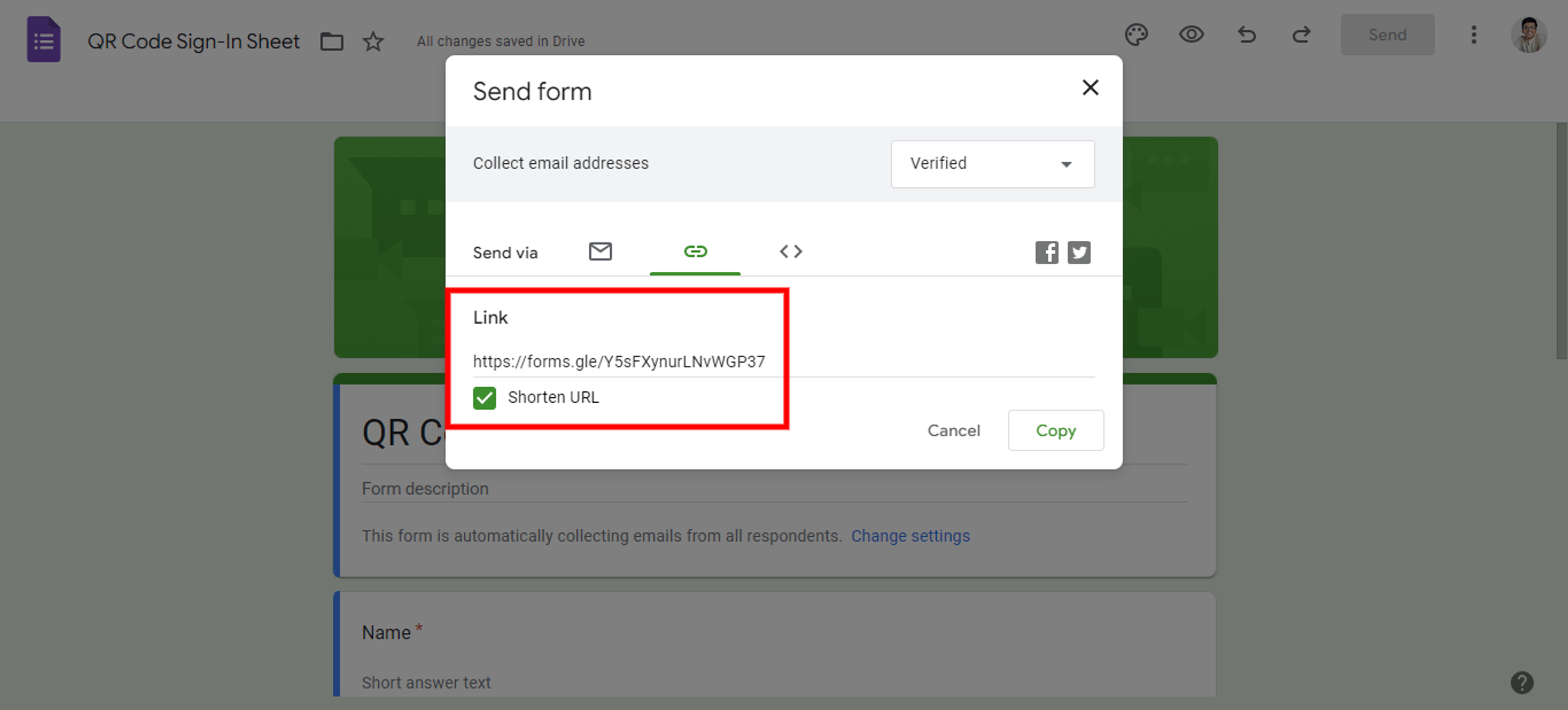
Task: Switch to embed HTML tab
Action: [791, 251]
